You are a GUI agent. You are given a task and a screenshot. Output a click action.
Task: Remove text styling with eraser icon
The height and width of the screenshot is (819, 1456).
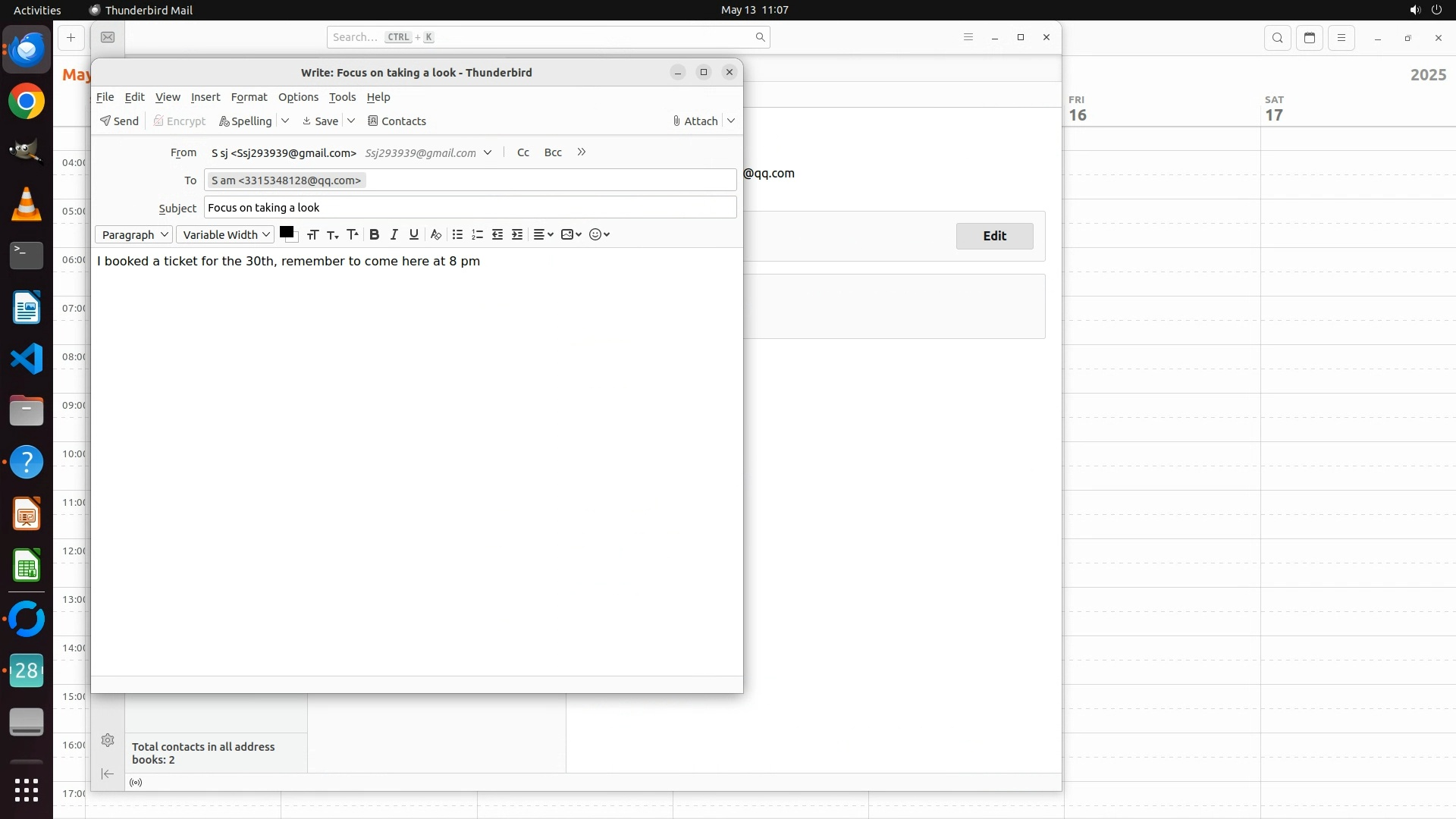click(x=435, y=235)
